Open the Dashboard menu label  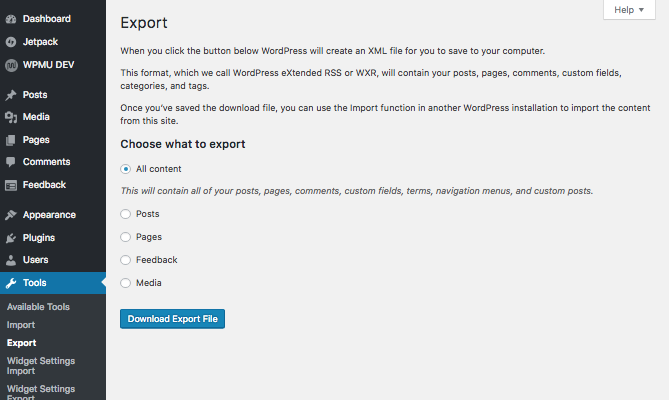[47, 19]
